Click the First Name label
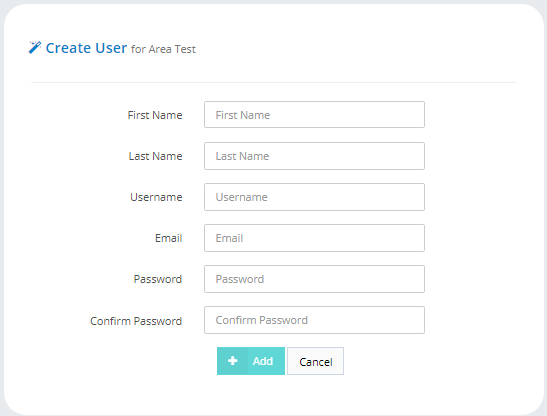 click(x=155, y=115)
